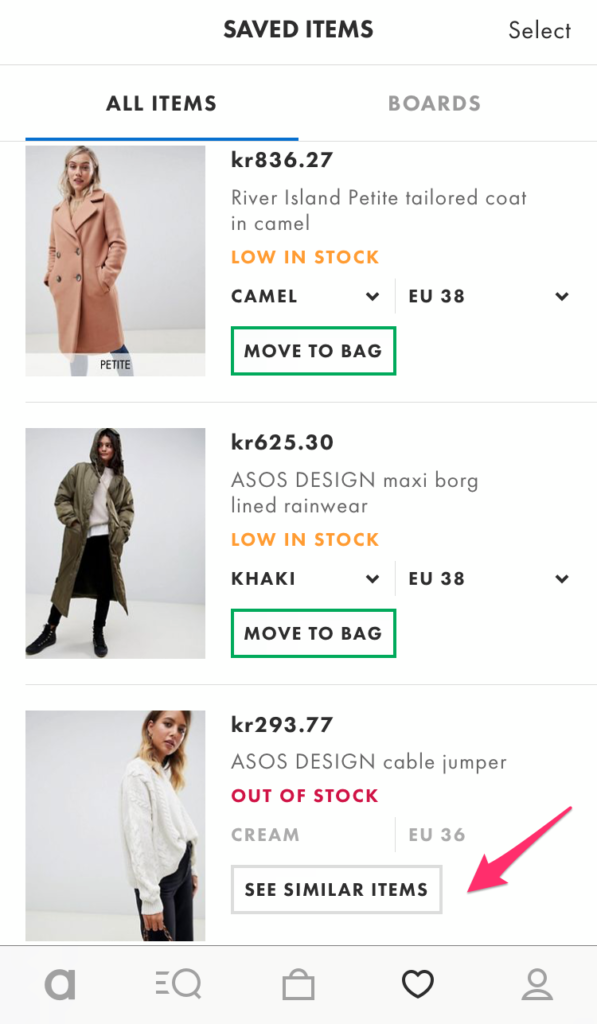
Task: Switch to the BOARDS tab
Action: [x=434, y=102]
